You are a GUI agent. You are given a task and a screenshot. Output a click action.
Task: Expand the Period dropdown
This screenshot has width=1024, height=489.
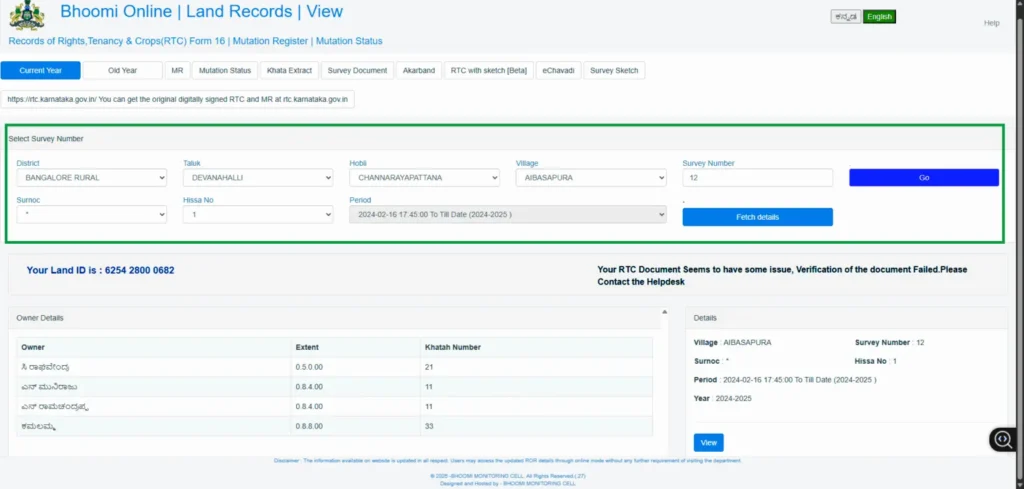click(x=508, y=214)
